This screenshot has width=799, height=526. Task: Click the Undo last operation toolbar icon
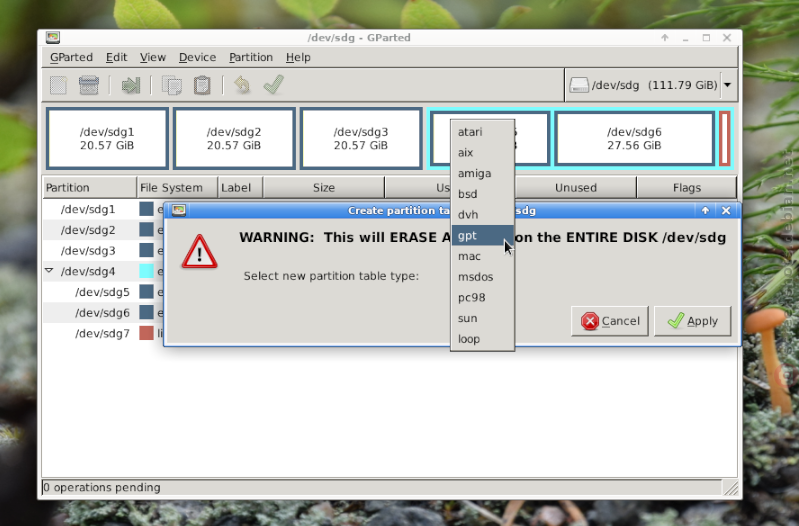(x=242, y=85)
